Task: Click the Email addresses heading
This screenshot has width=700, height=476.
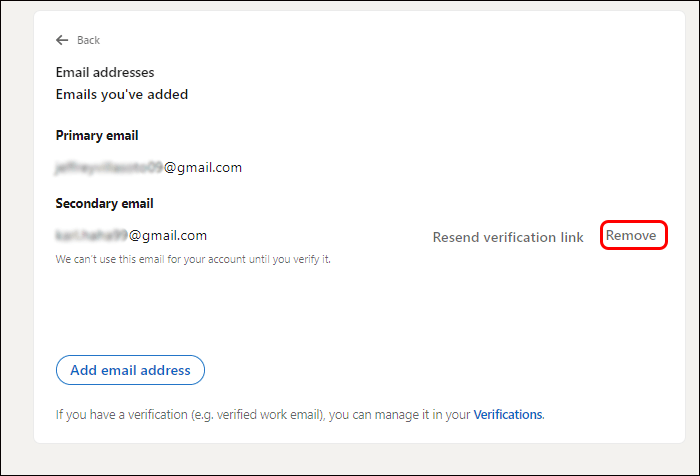Action: 105,72
